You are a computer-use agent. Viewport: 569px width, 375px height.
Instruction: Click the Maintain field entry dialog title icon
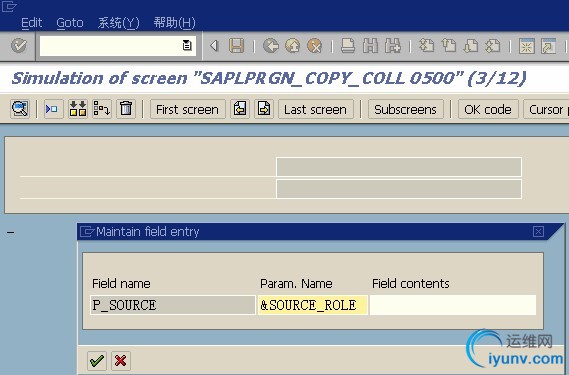point(87,231)
